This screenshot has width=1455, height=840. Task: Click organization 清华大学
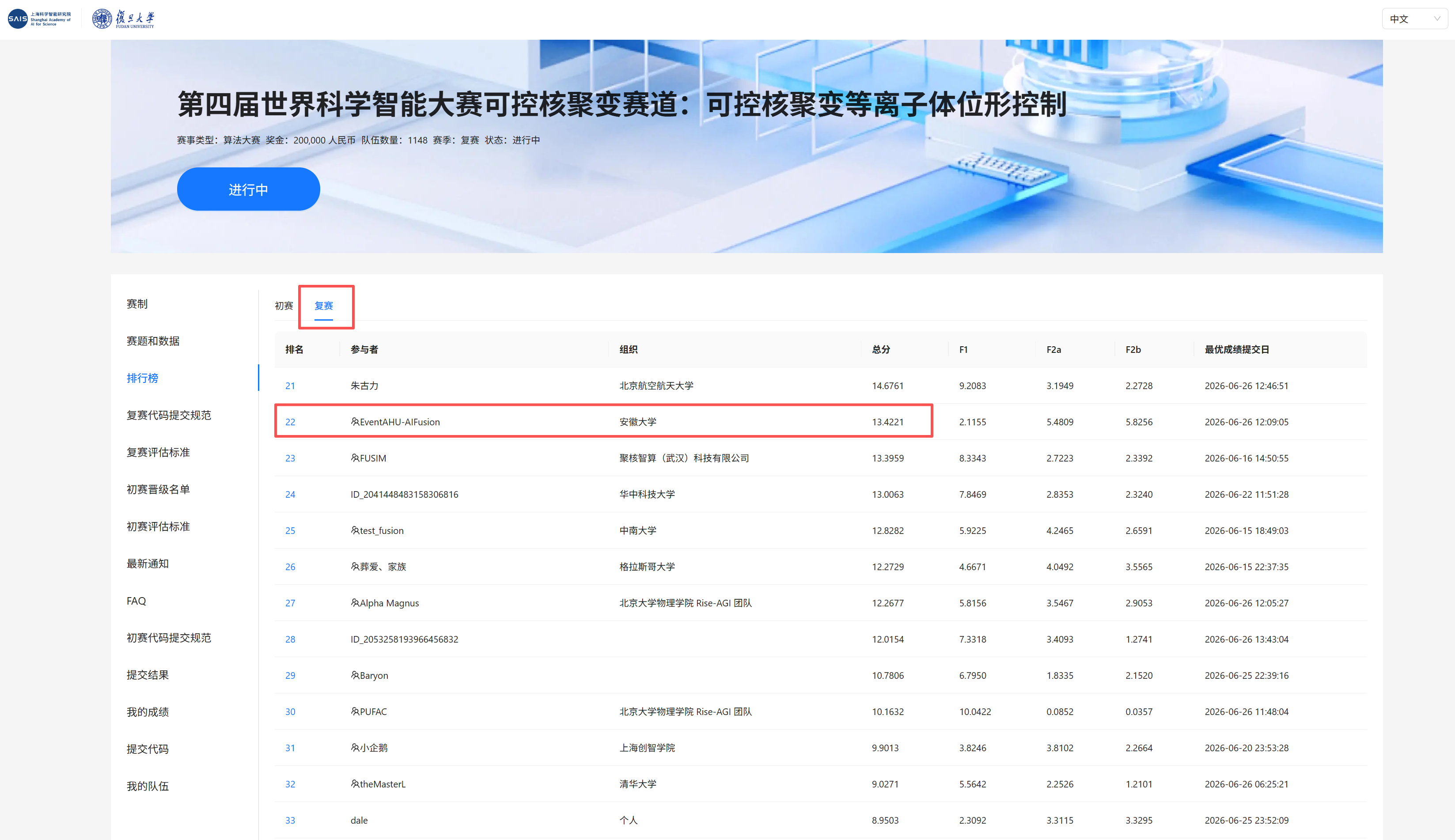coord(637,784)
